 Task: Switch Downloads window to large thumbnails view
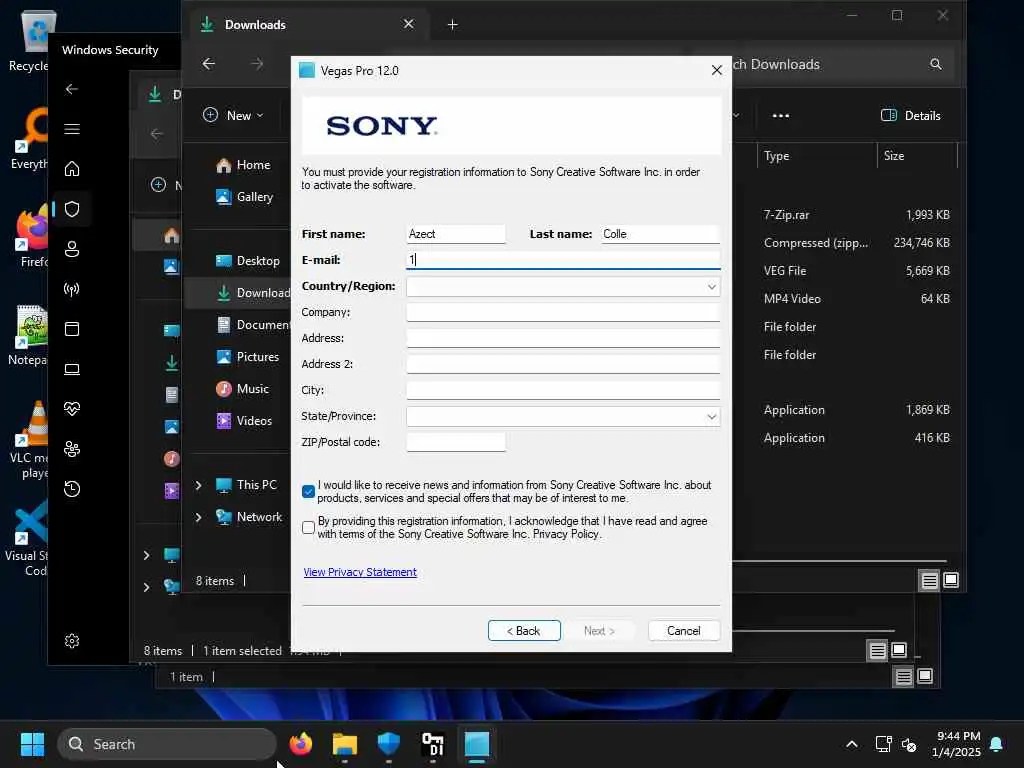pyautogui.click(x=951, y=580)
